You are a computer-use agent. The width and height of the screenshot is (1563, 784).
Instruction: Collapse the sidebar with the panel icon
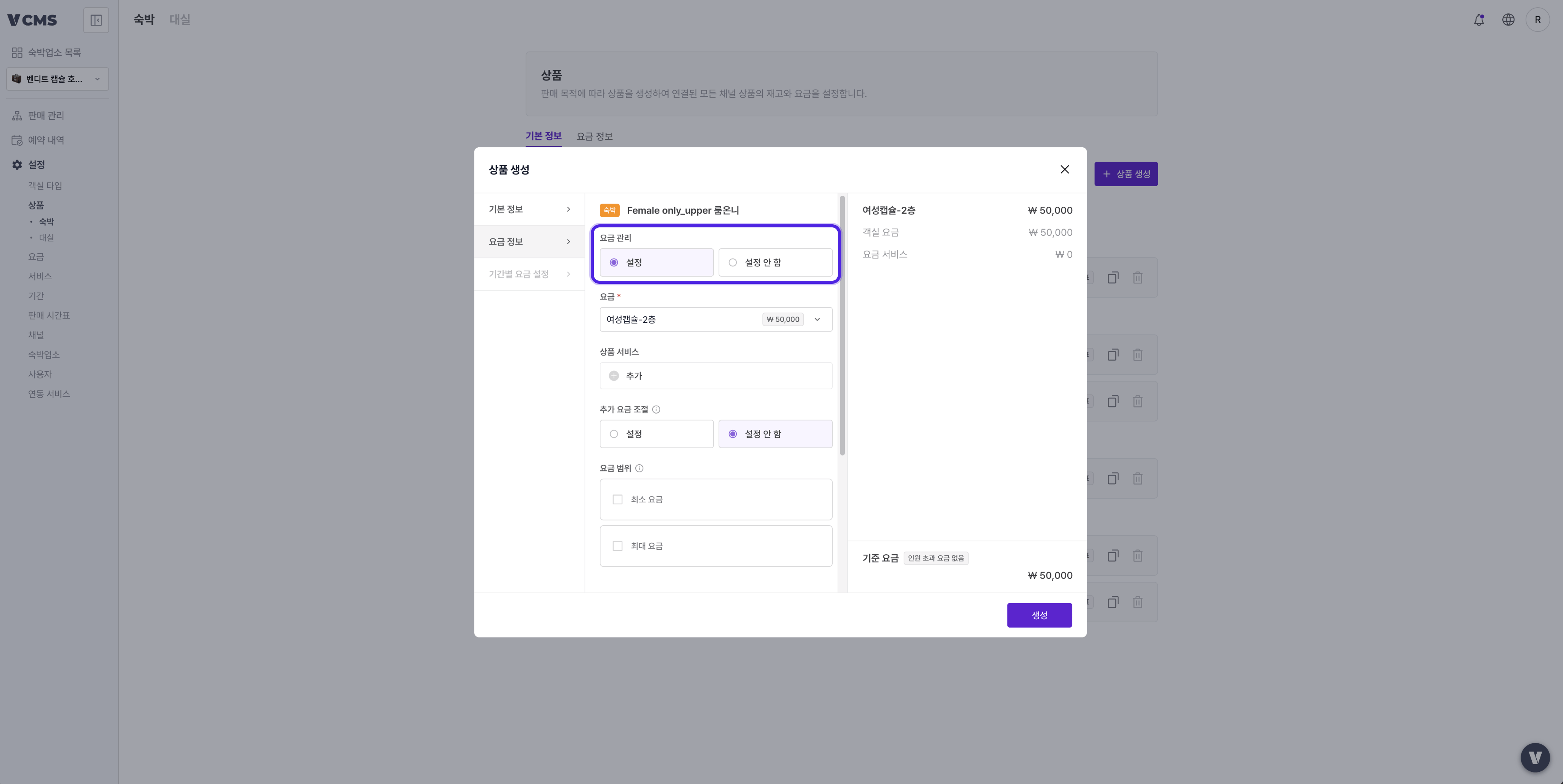(x=96, y=20)
